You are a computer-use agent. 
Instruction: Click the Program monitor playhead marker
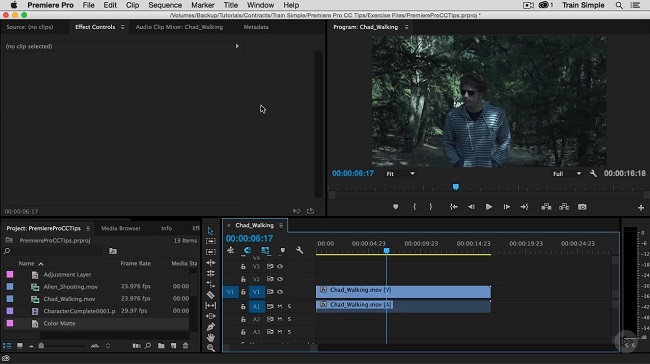point(456,187)
